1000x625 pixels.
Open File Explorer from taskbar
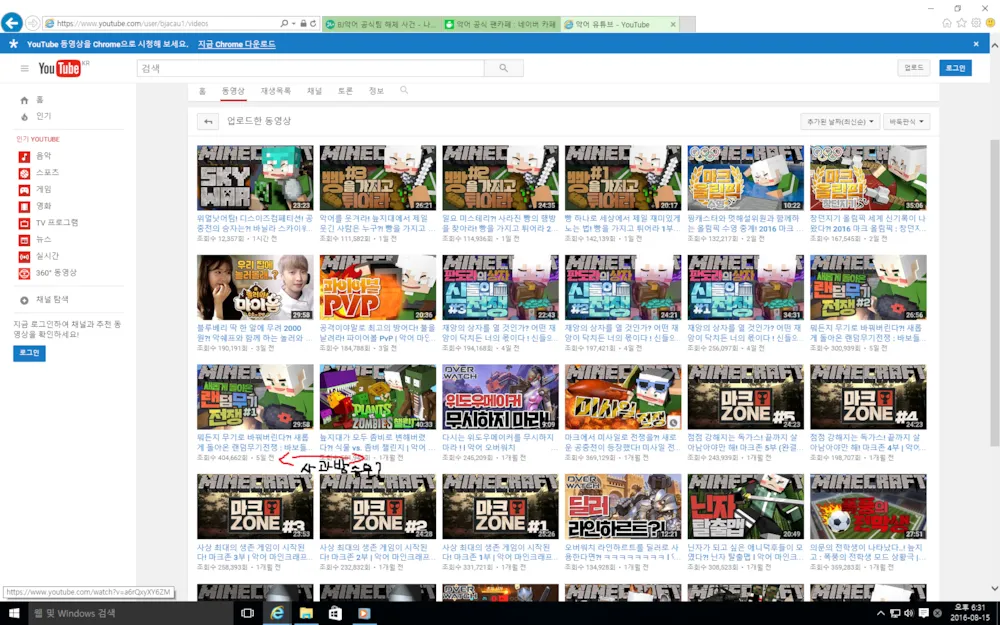click(306, 613)
